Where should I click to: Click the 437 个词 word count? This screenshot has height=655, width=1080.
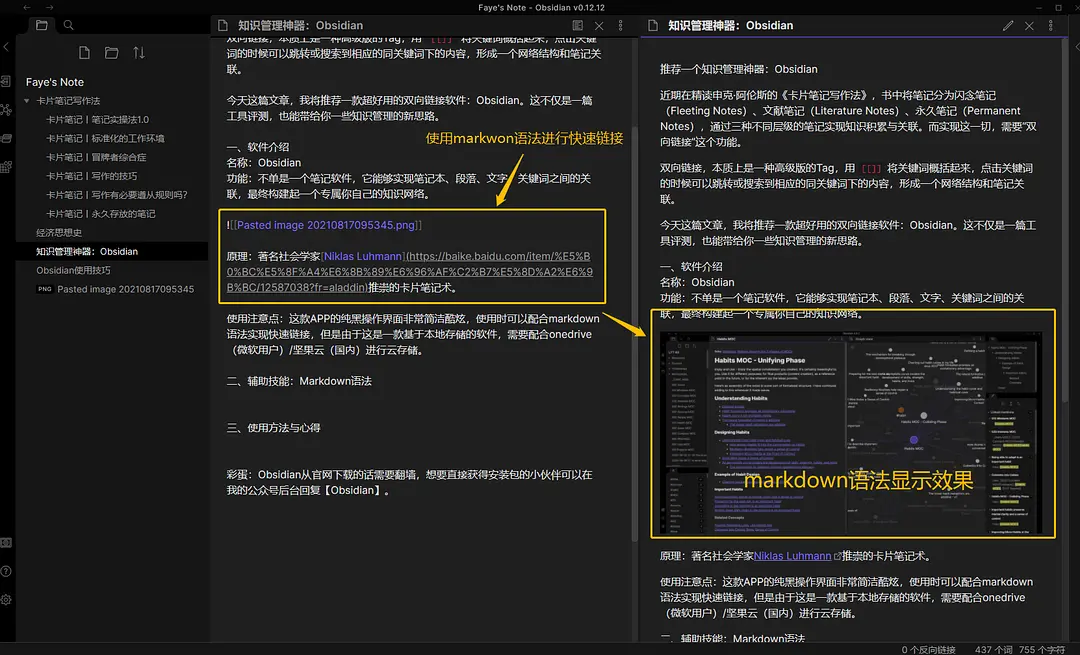[x=993, y=649]
